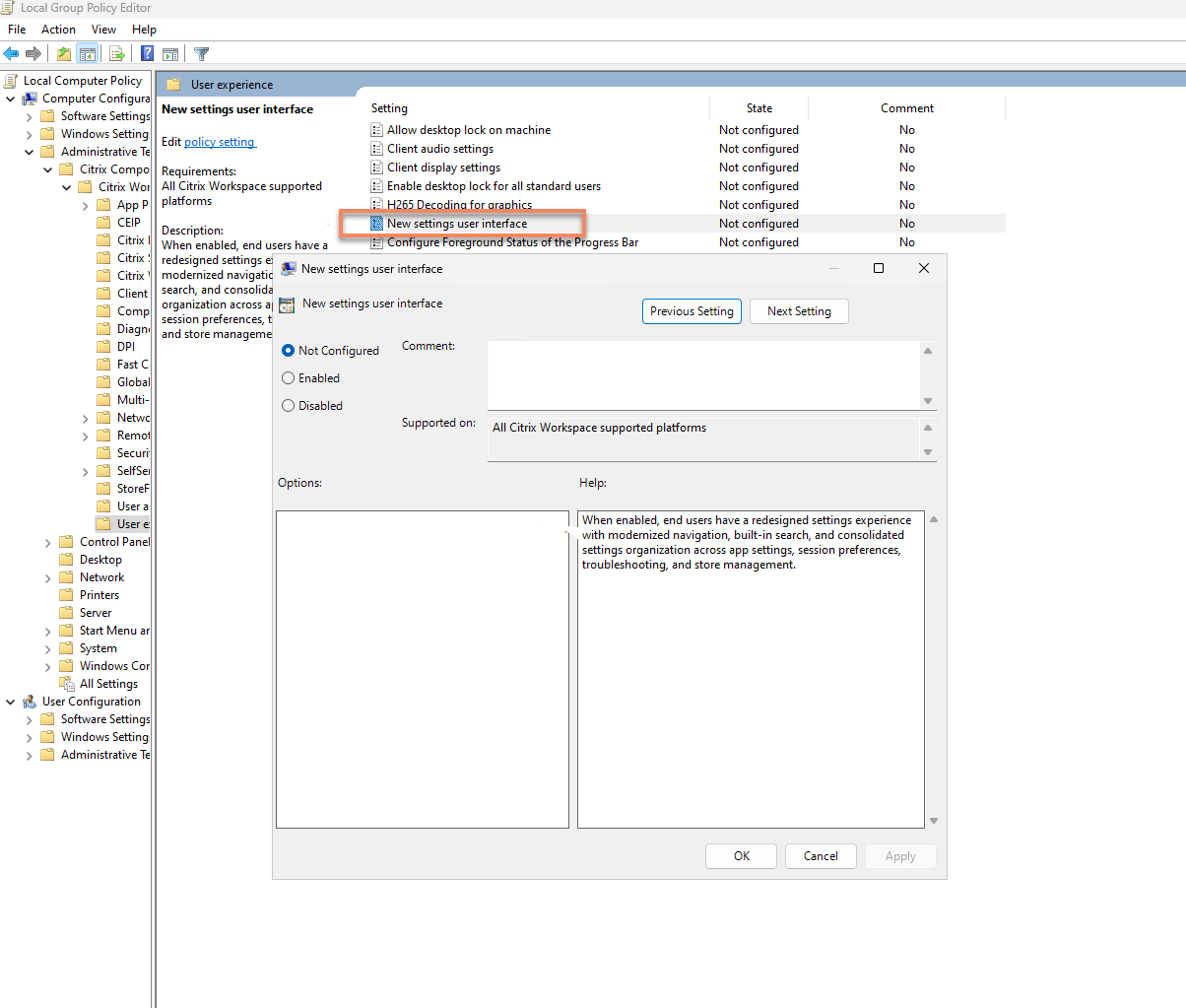Viewport: 1186px width, 1008px height.
Task: Click policy icon for Client display settings
Action: [376, 168]
